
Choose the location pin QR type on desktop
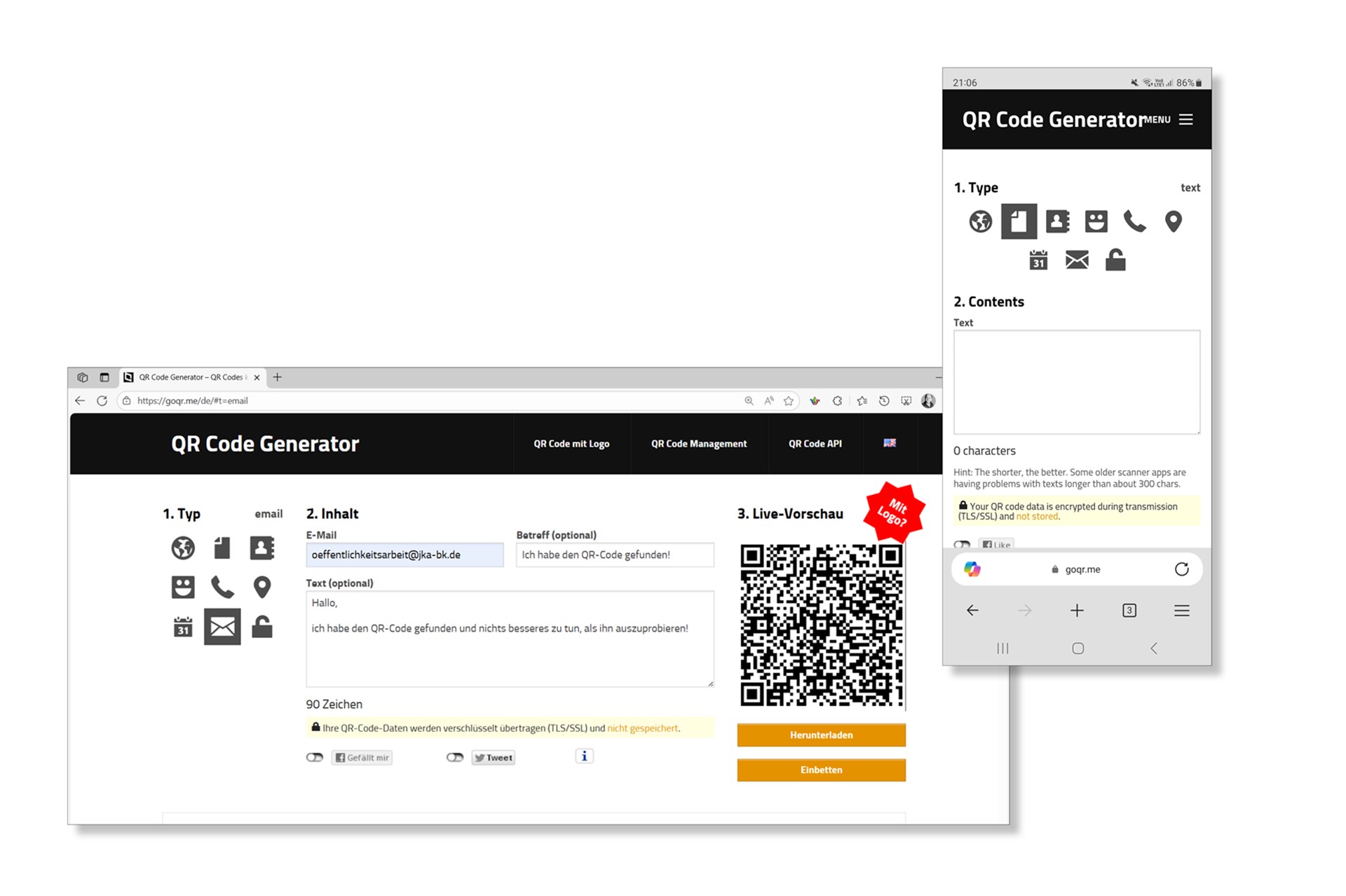(261, 587)
